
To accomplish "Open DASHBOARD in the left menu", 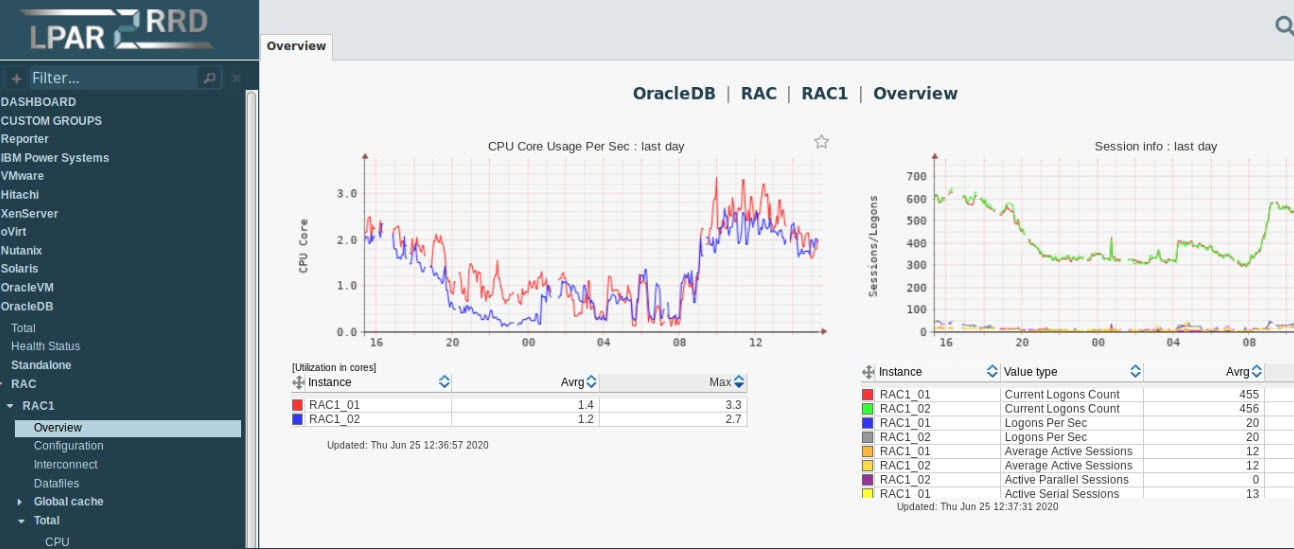I will pyautogui.click(x=38, y=102).
